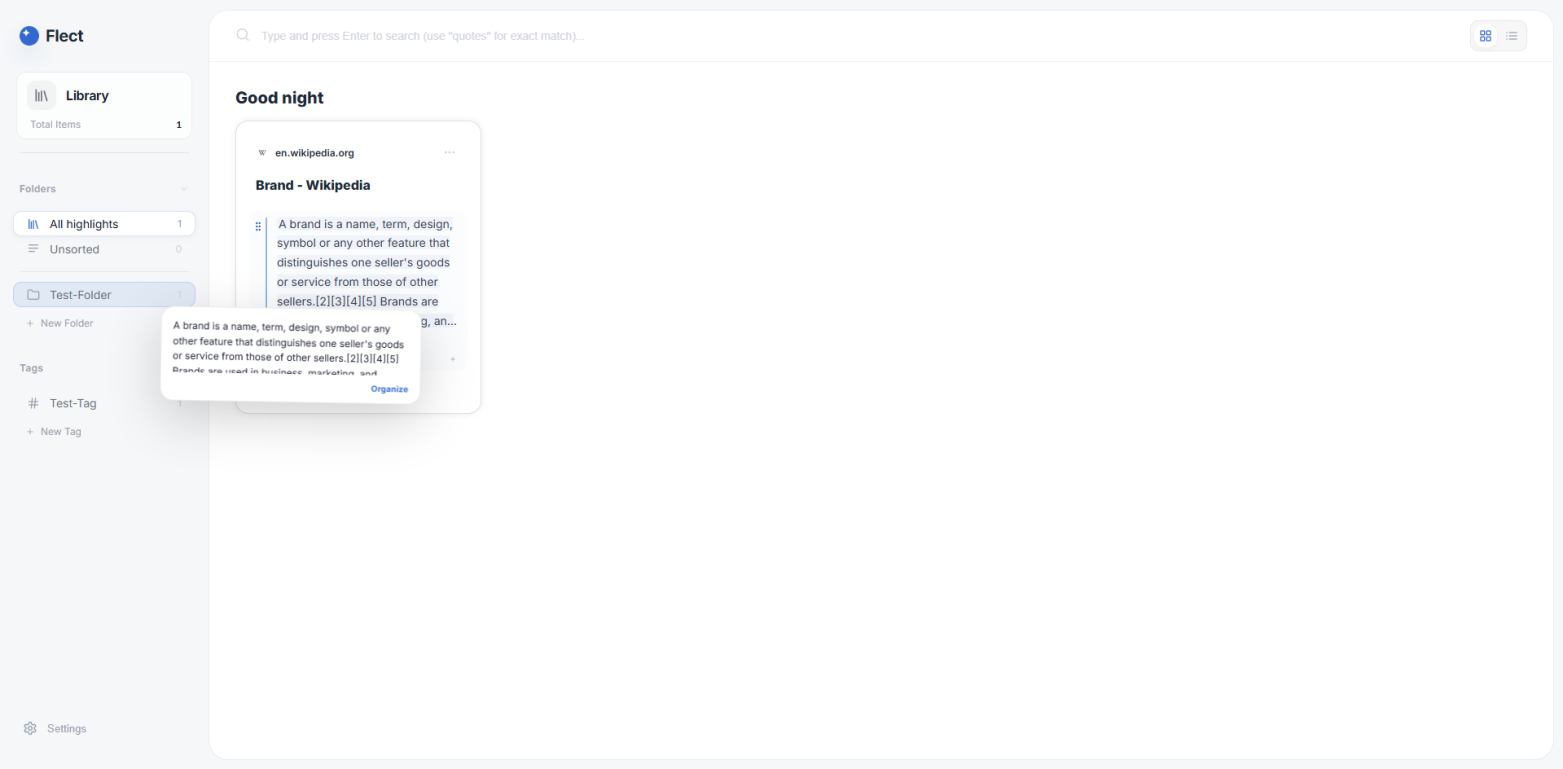Collapse the Folders section chevron
1563x769 pixels.
(x=183, y=189)
